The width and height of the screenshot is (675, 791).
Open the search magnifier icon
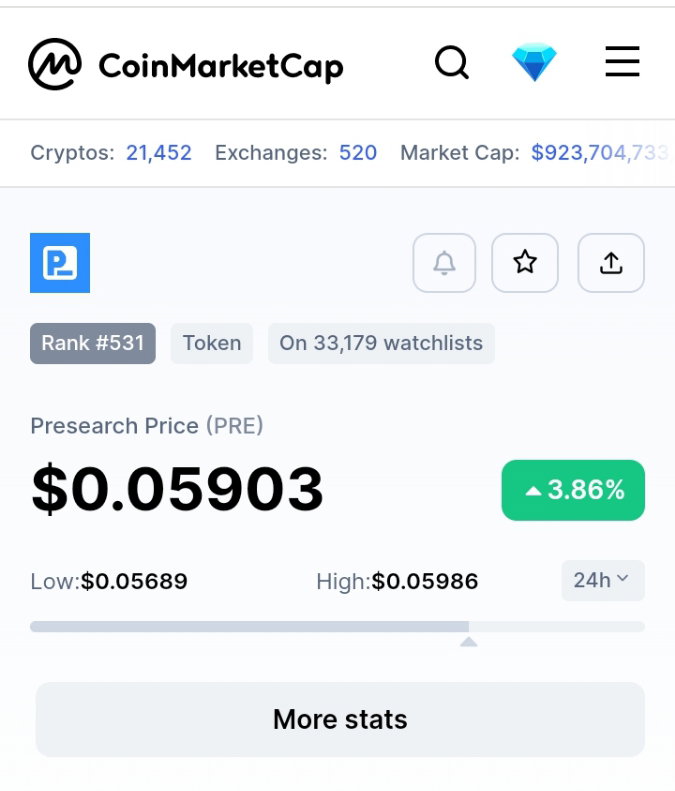click(452, 63)
